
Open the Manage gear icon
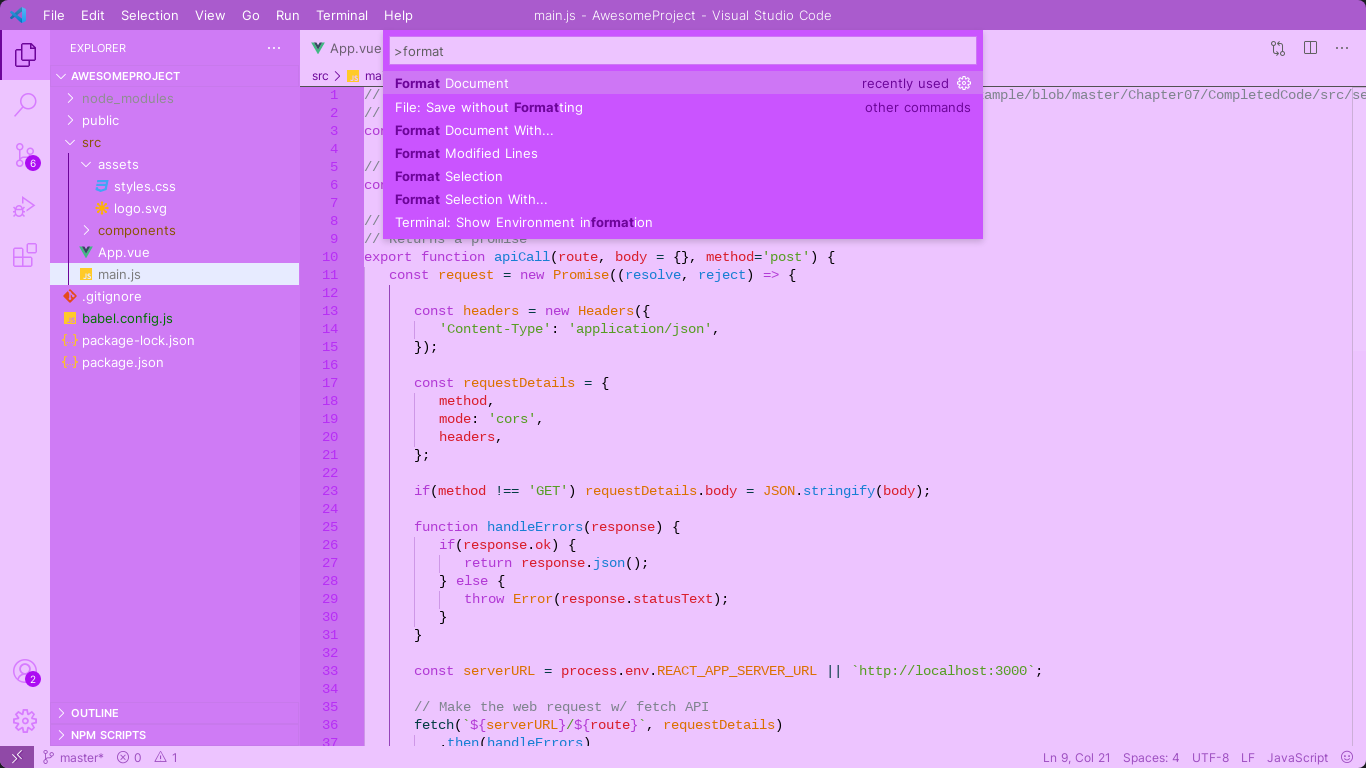click(25, 720)
